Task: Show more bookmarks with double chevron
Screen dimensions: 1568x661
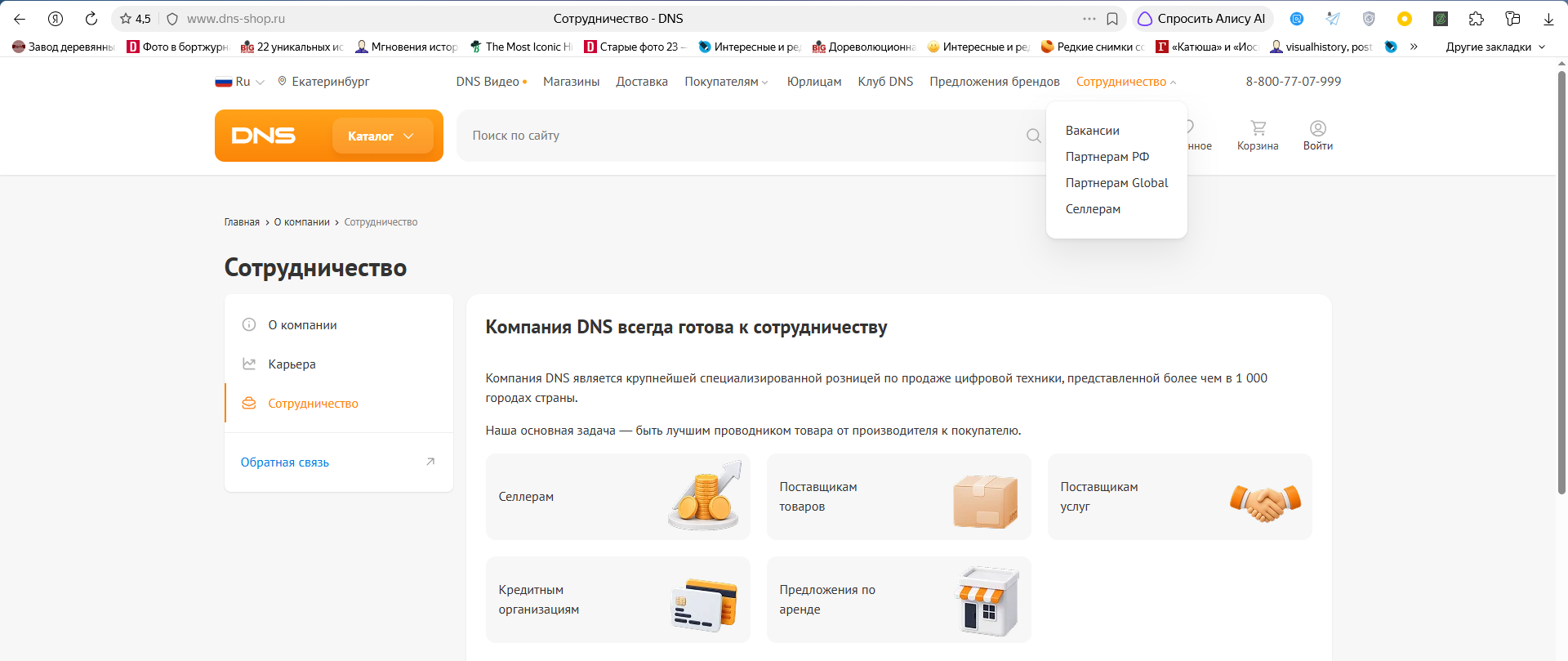Action: pos(1414,47)
